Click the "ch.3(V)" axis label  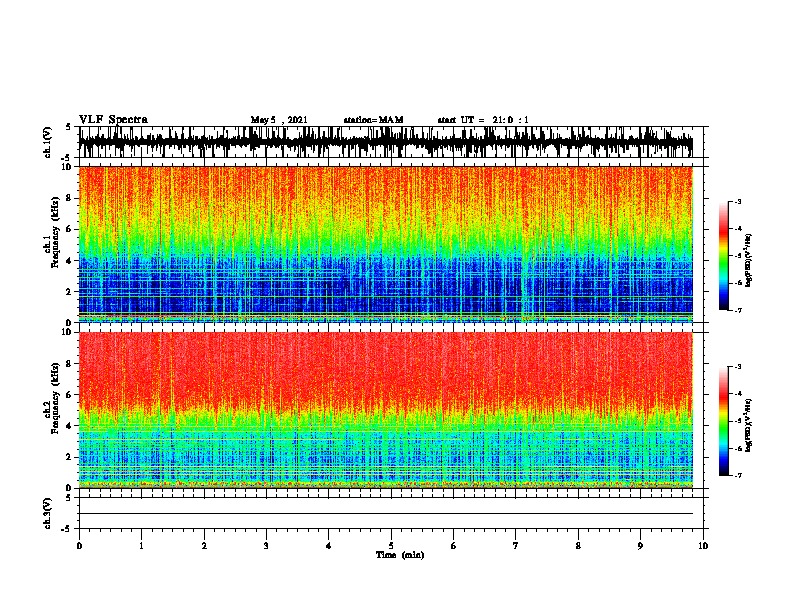point(48,513)
